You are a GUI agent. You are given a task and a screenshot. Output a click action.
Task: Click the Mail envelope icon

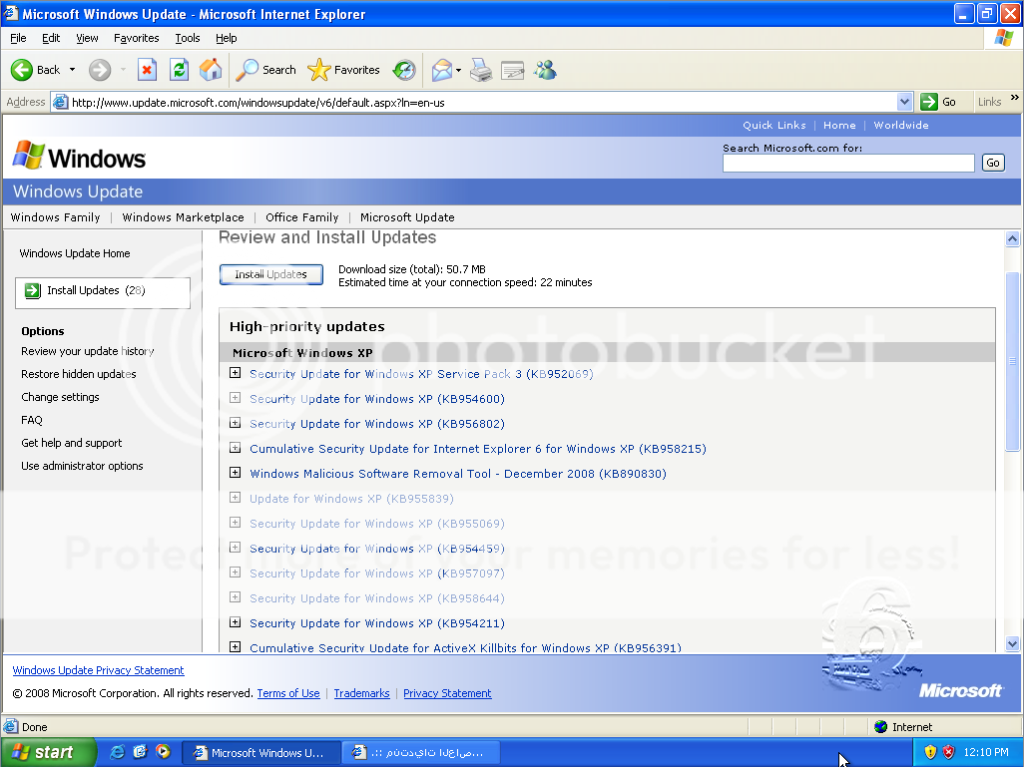[442, 70]
